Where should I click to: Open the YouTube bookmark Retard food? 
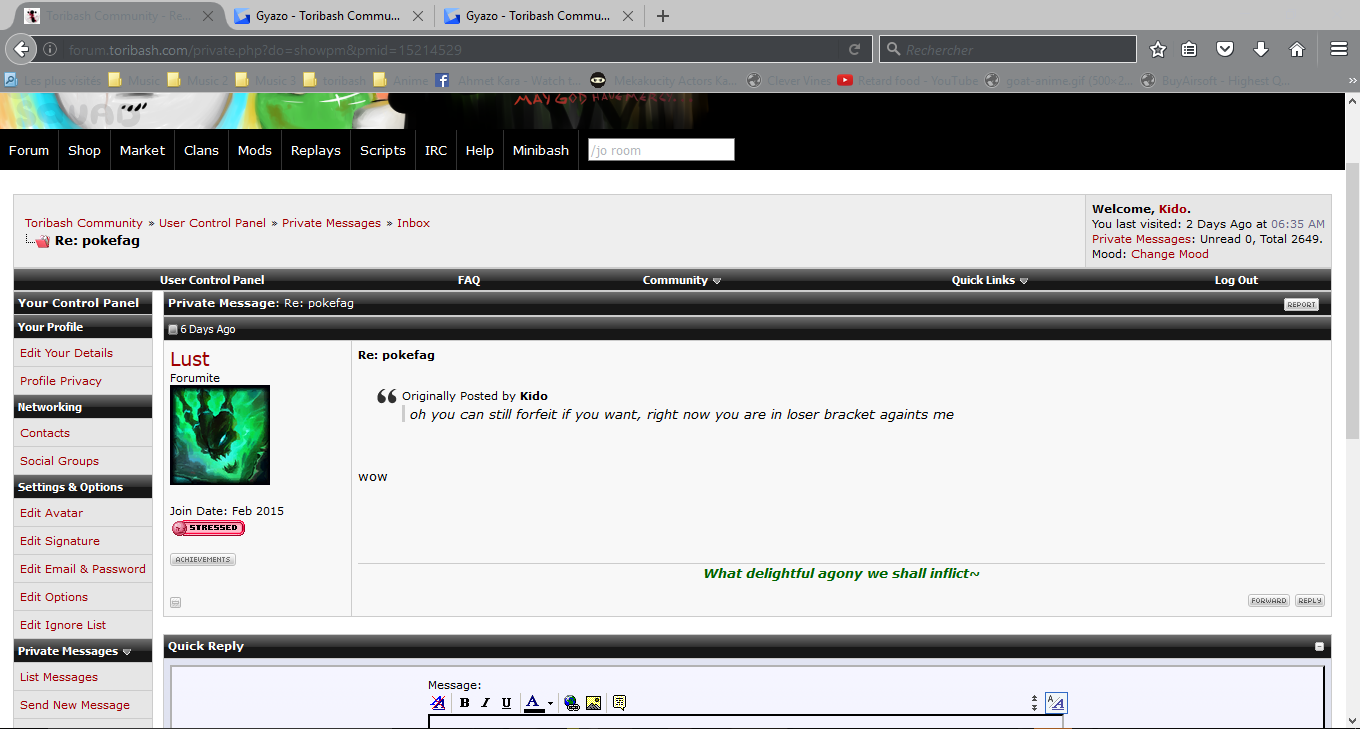point(906,80)
